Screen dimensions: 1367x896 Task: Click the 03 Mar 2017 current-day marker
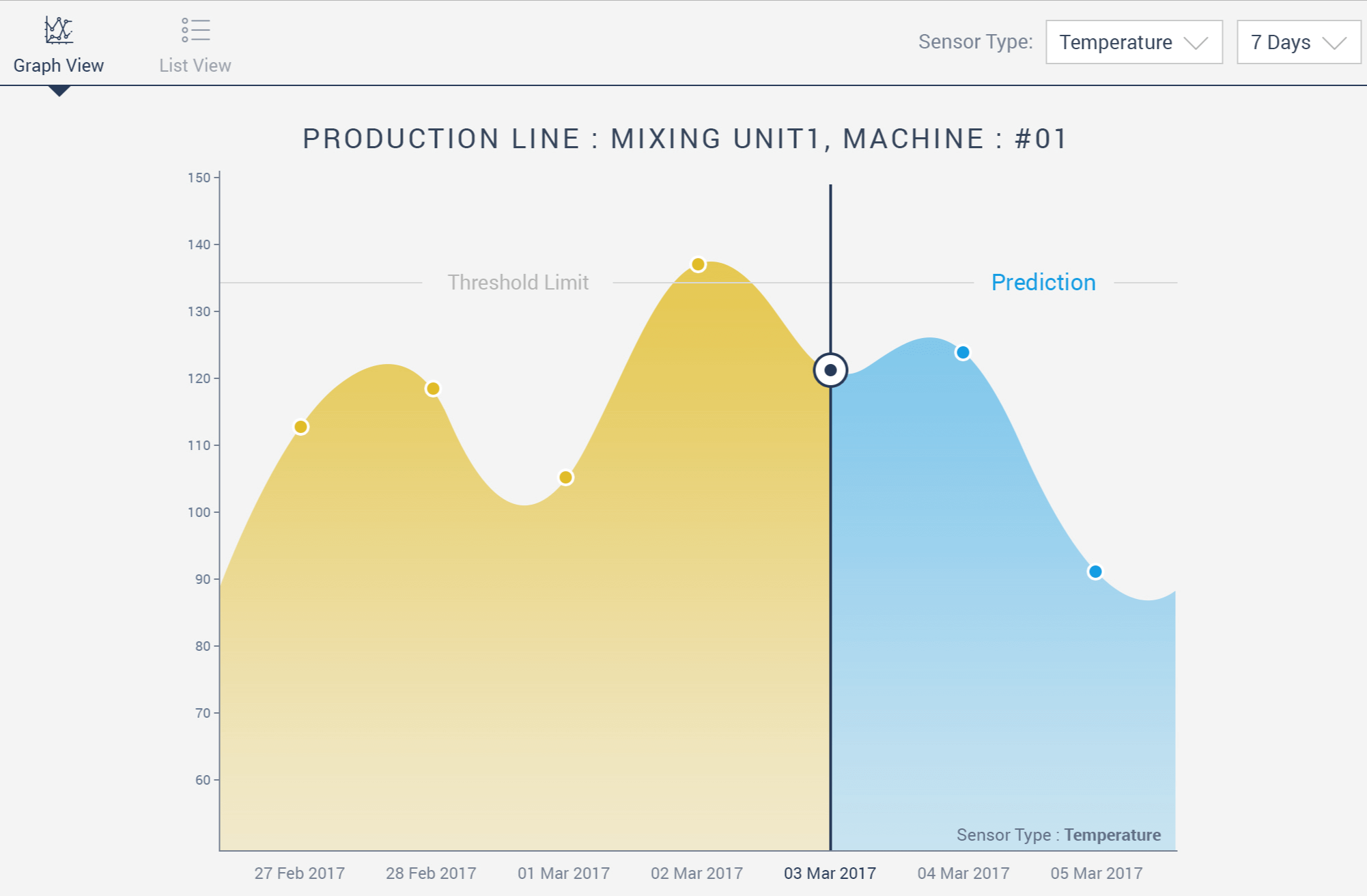point(830,370)
